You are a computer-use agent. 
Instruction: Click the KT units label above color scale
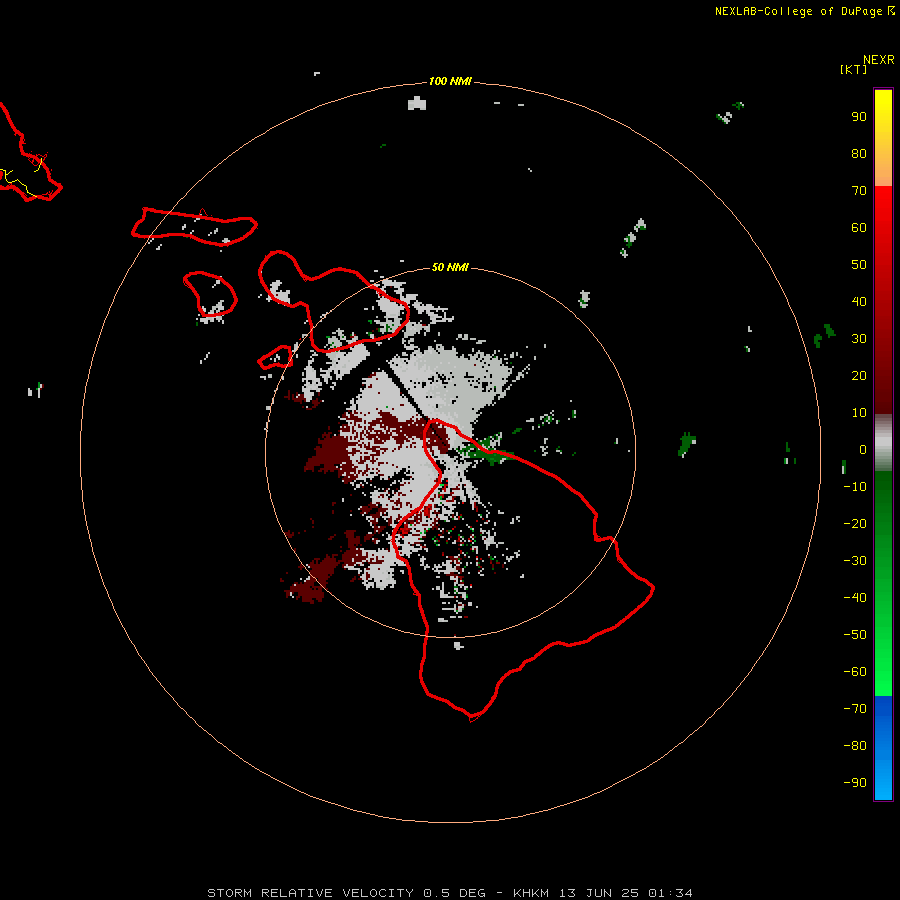coord(853,70)
